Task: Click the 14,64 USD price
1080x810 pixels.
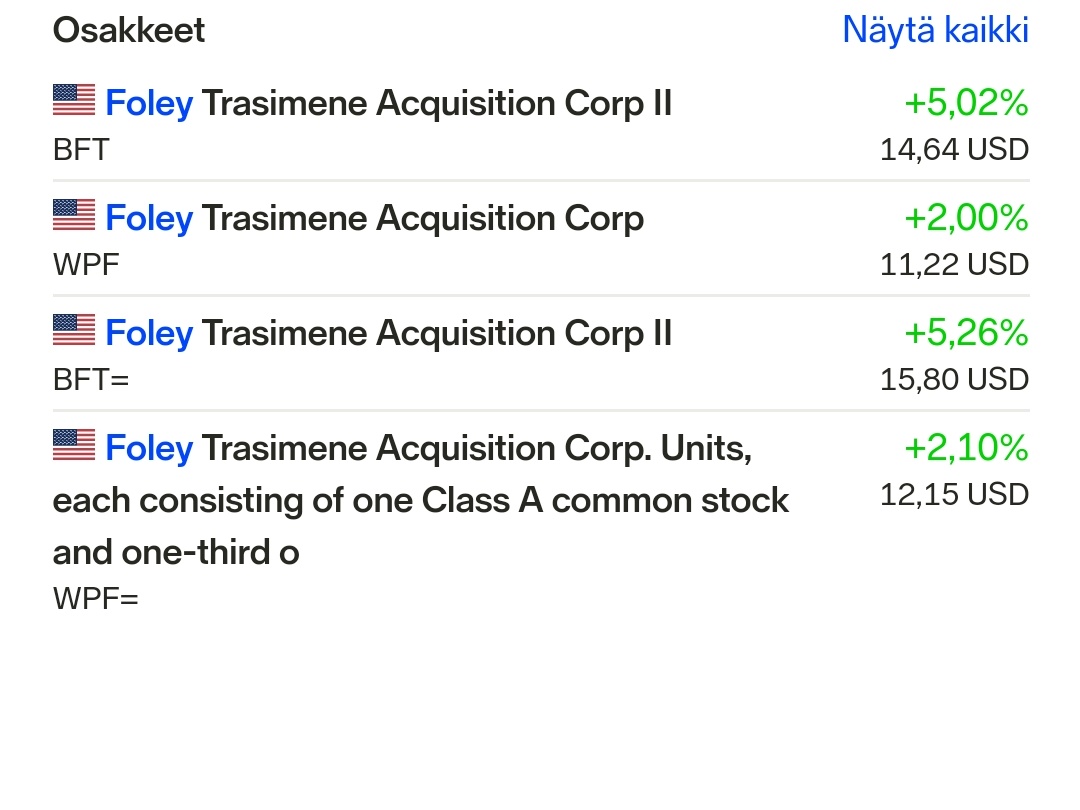Action: coord(954,150)
